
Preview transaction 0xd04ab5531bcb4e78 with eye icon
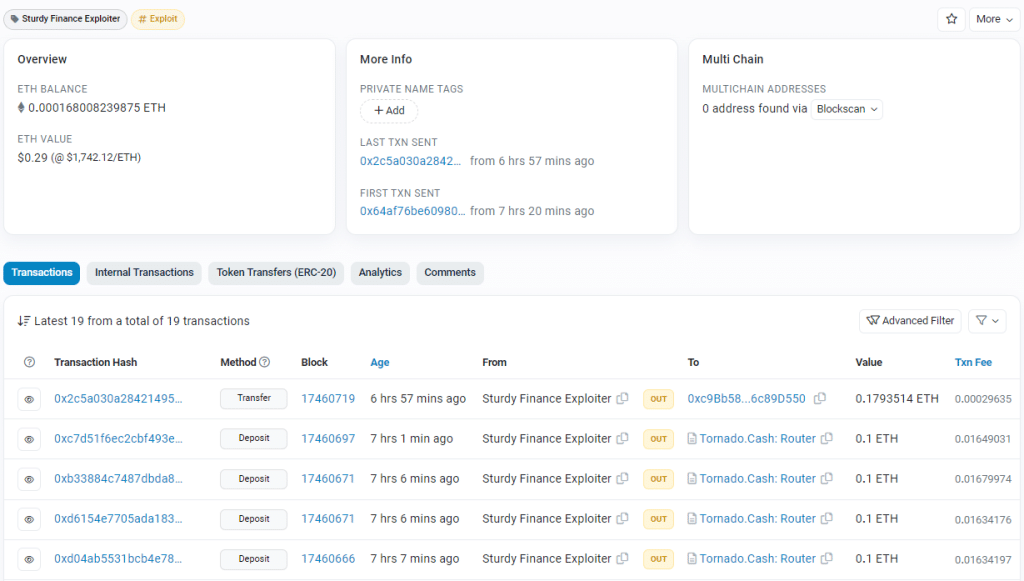coord(29,559)
